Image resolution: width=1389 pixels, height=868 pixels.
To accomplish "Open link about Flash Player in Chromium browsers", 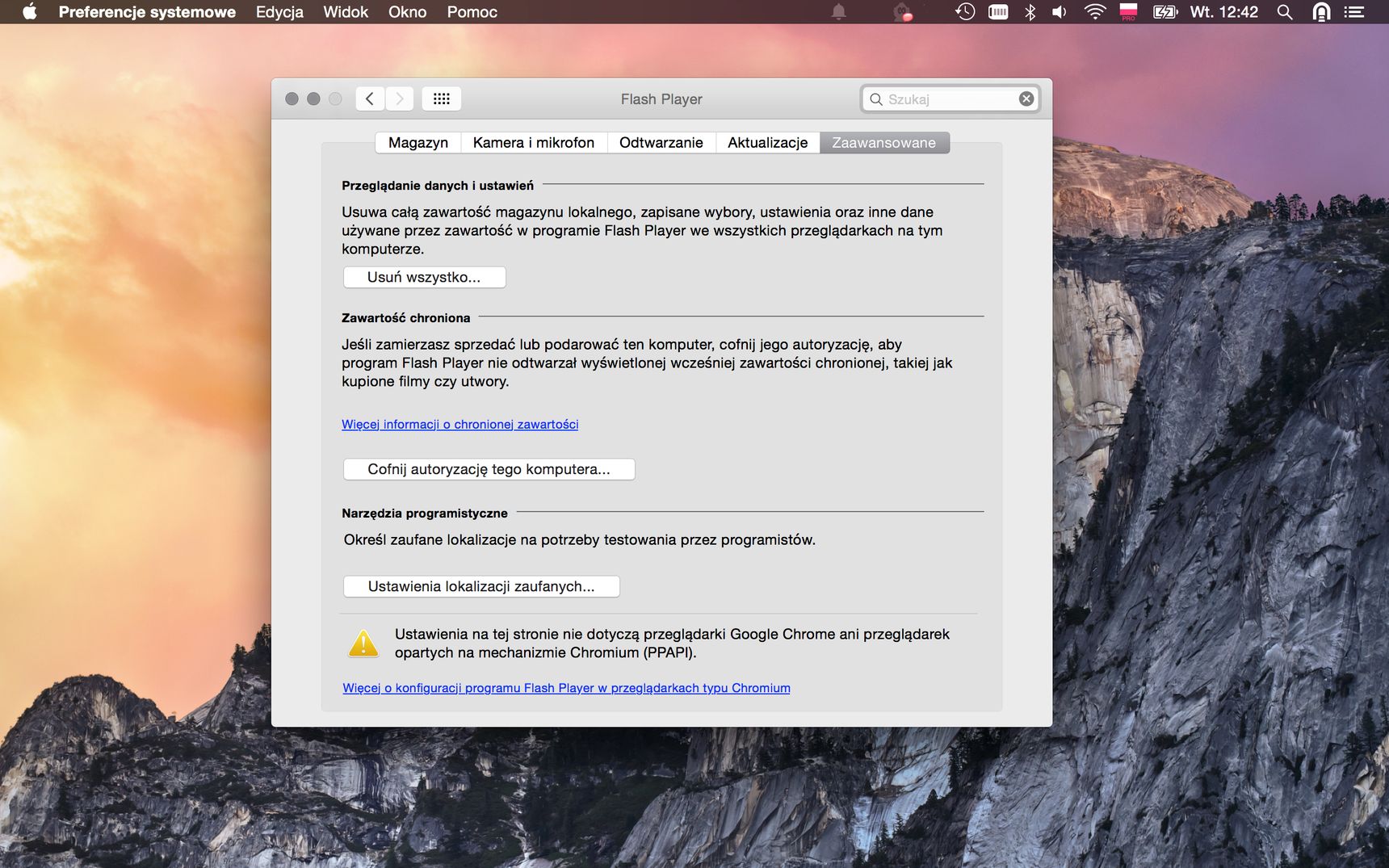I will pos(566,688).
